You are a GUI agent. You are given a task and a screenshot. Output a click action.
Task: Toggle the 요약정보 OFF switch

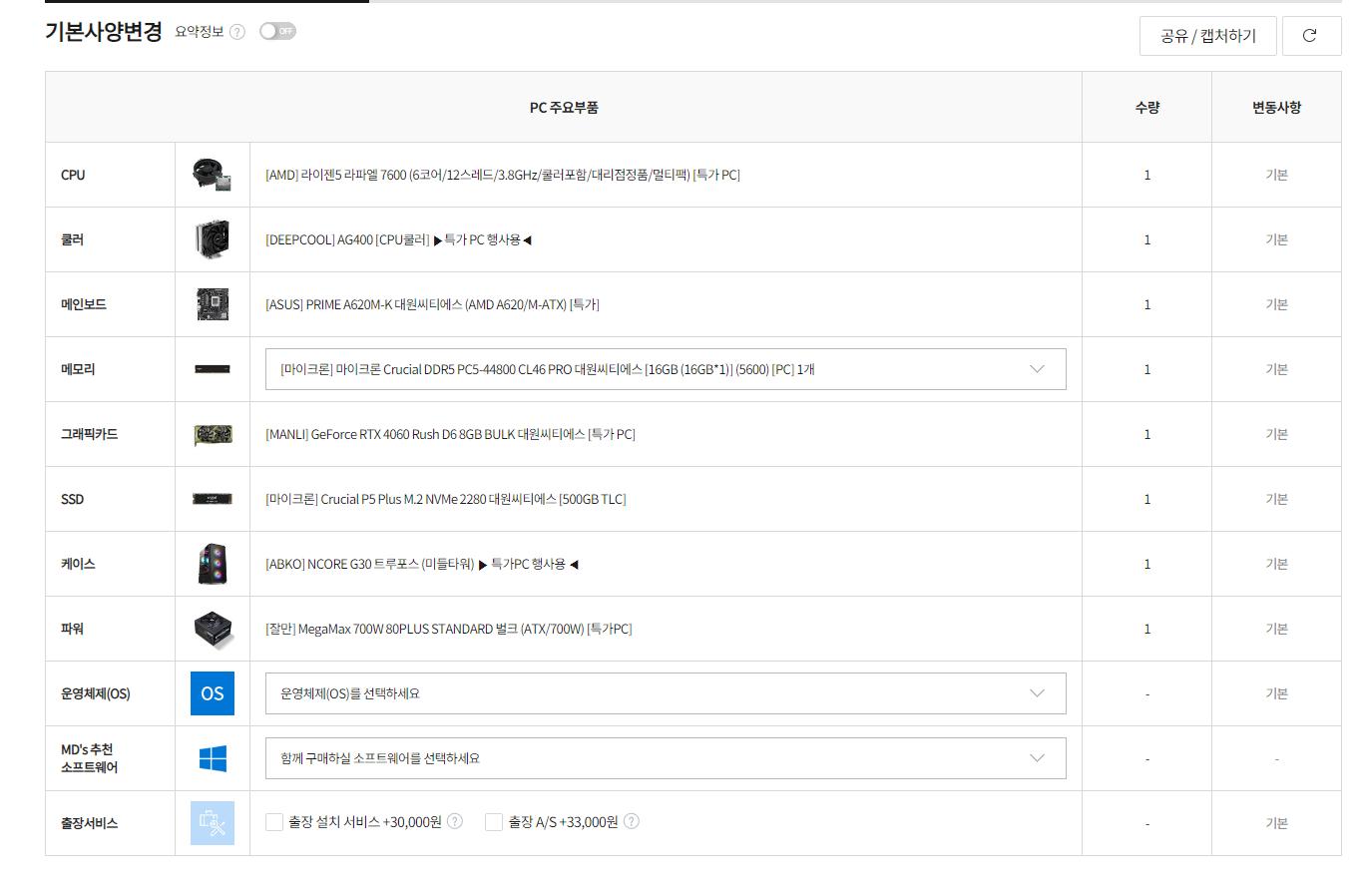pyautogui.click(x=277, y=31)
